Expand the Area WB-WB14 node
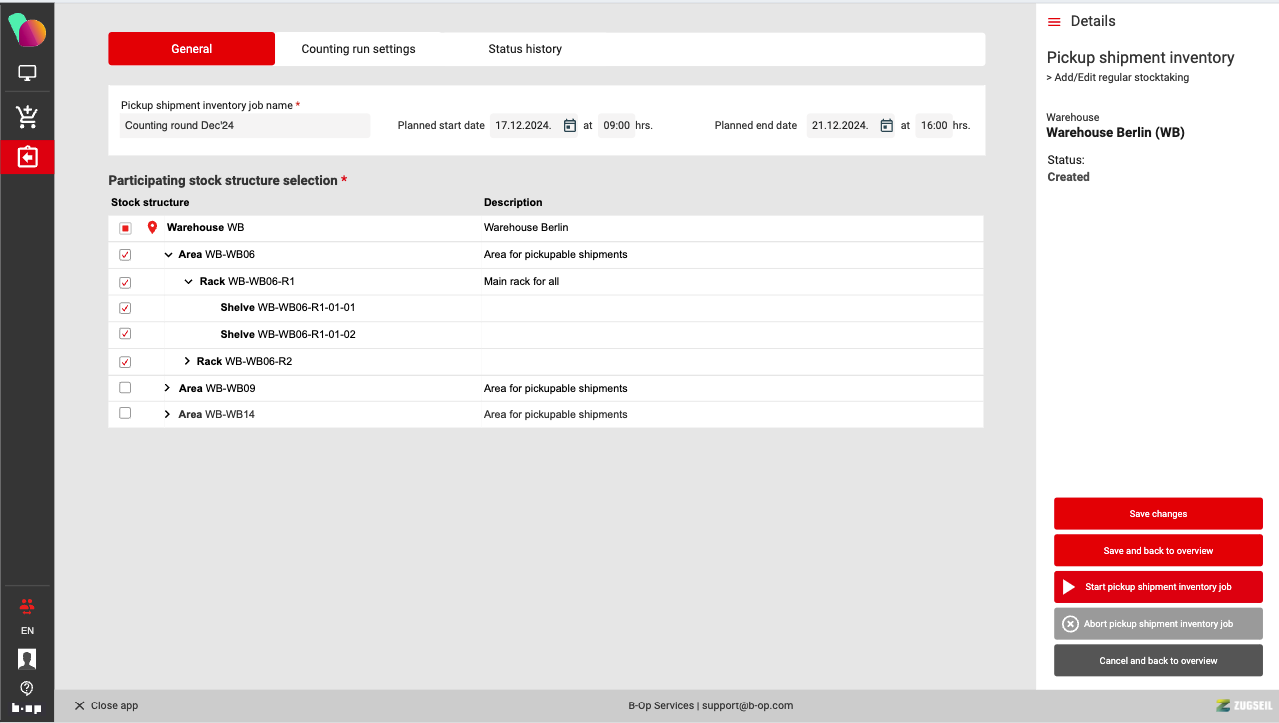Image resolution: width=1279 pixels, height=723 pixels. click(x=167, y=414)
